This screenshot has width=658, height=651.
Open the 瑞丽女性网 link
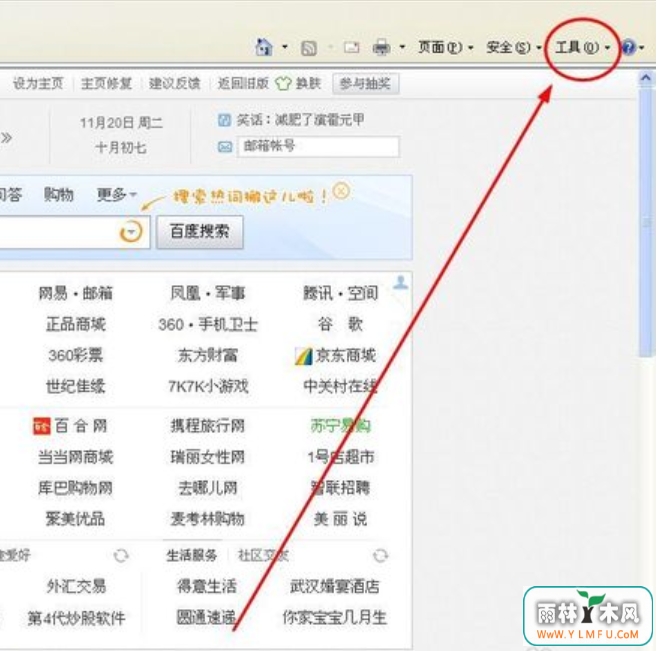207,457
